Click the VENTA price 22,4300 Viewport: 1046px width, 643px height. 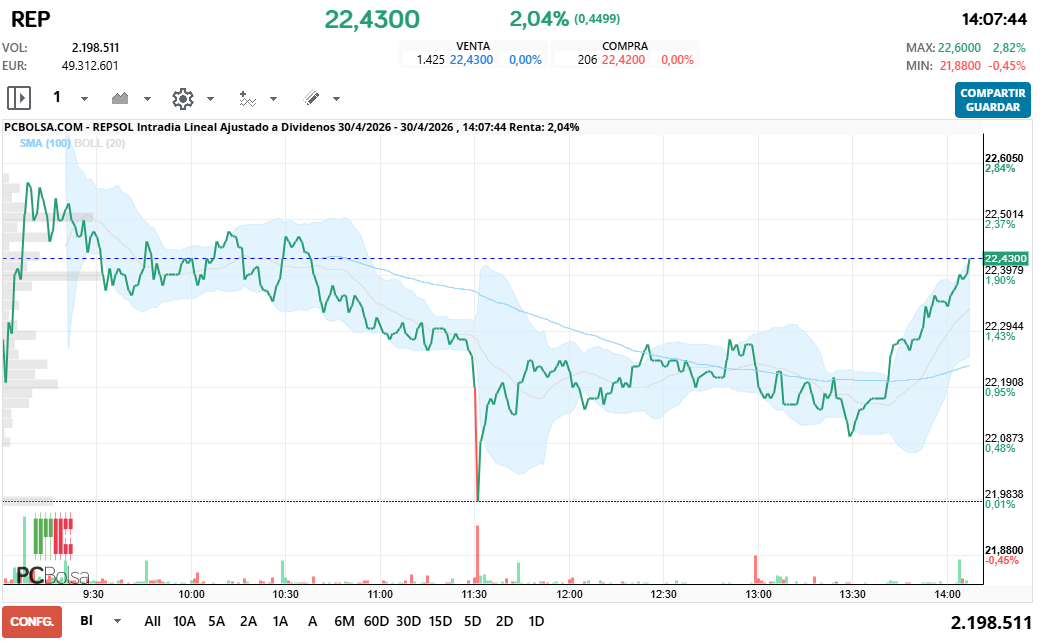point(472,60)
